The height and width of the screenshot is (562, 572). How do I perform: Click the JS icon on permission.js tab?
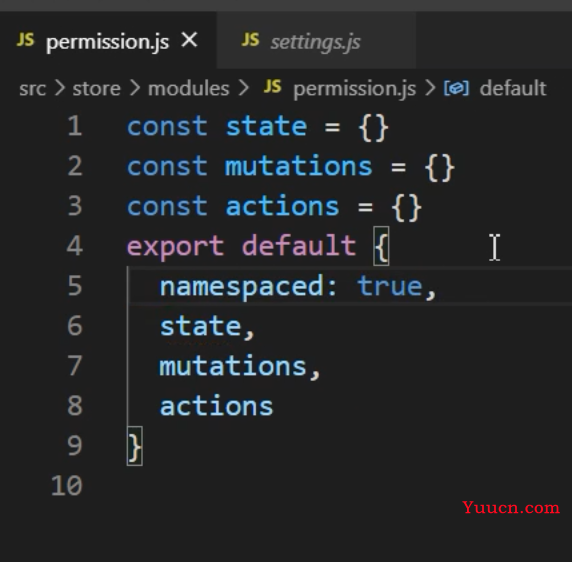pos(26,40)
